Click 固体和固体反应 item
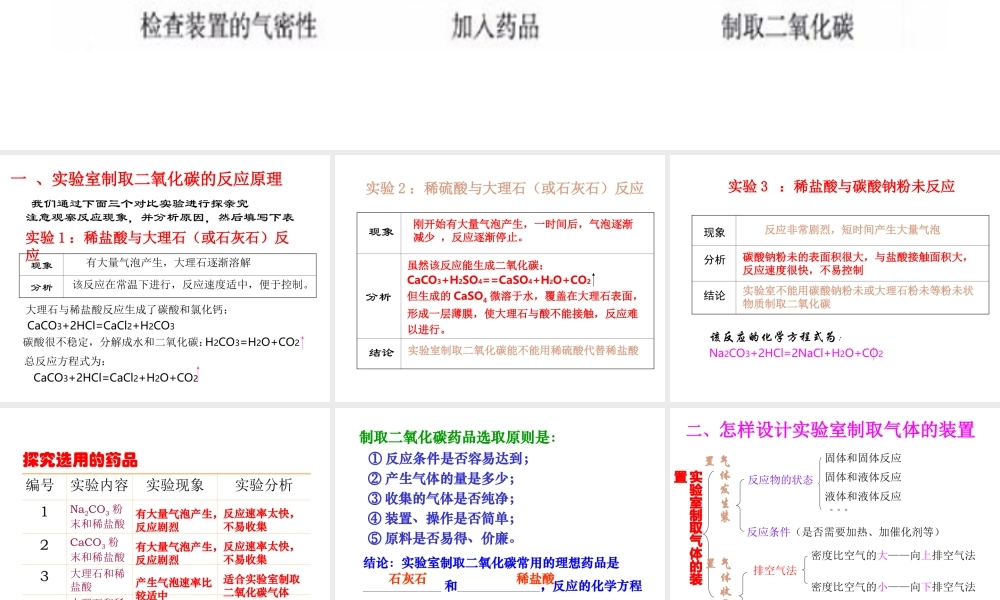Screen dimensions: 1000x600 pos(863,458)
